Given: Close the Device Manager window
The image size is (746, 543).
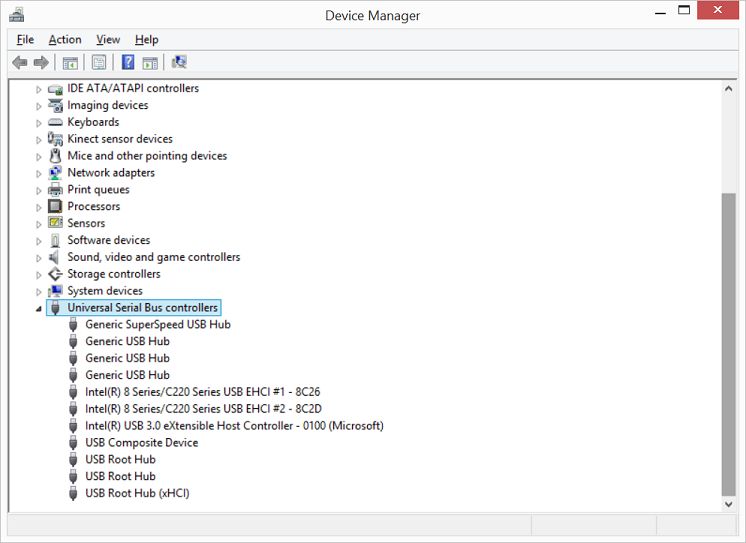Looking at the screenshot, I should (718, 10).
